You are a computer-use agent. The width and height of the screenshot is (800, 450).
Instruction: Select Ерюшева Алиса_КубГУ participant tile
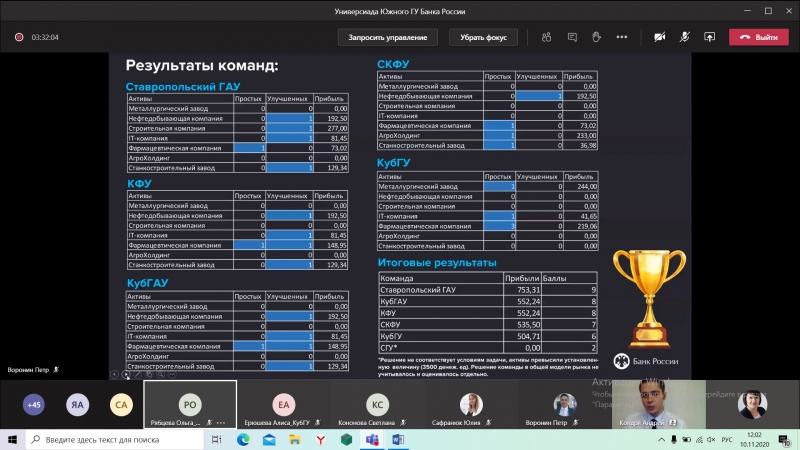[283, 404]
